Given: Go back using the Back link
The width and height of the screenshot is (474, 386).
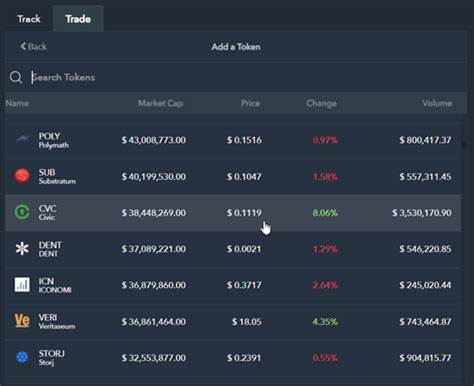Looking at the screenshot, I should 33,46.
